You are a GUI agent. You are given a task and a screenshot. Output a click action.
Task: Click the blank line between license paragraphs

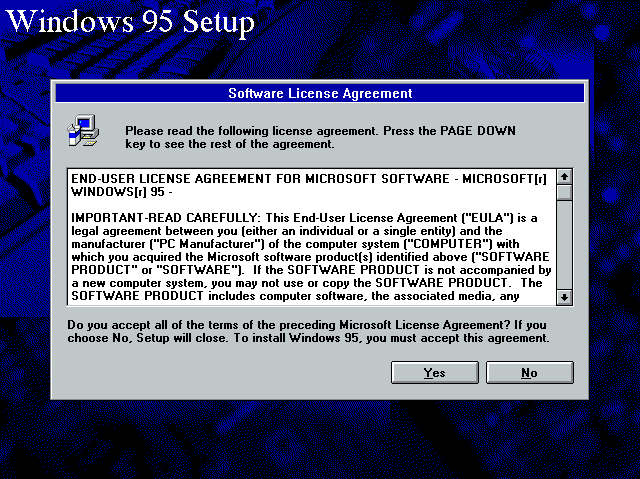coord(312,205)
